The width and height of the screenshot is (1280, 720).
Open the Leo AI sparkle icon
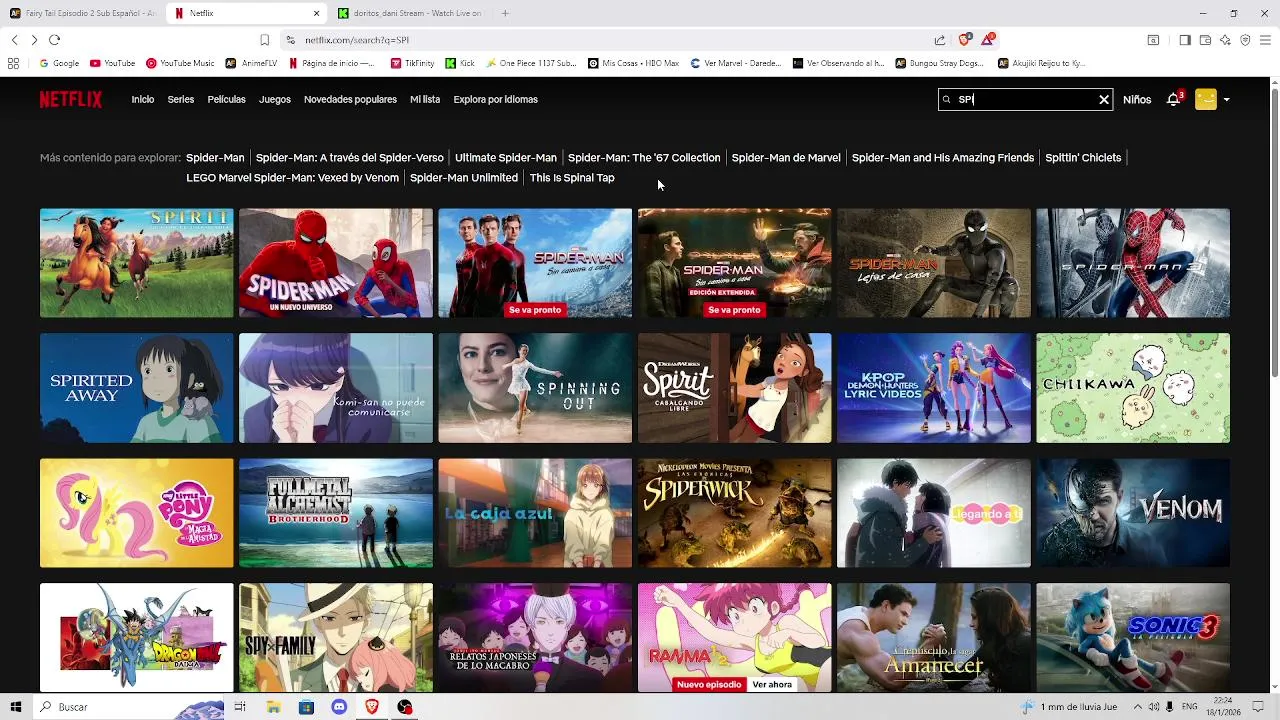point(1225,40)
